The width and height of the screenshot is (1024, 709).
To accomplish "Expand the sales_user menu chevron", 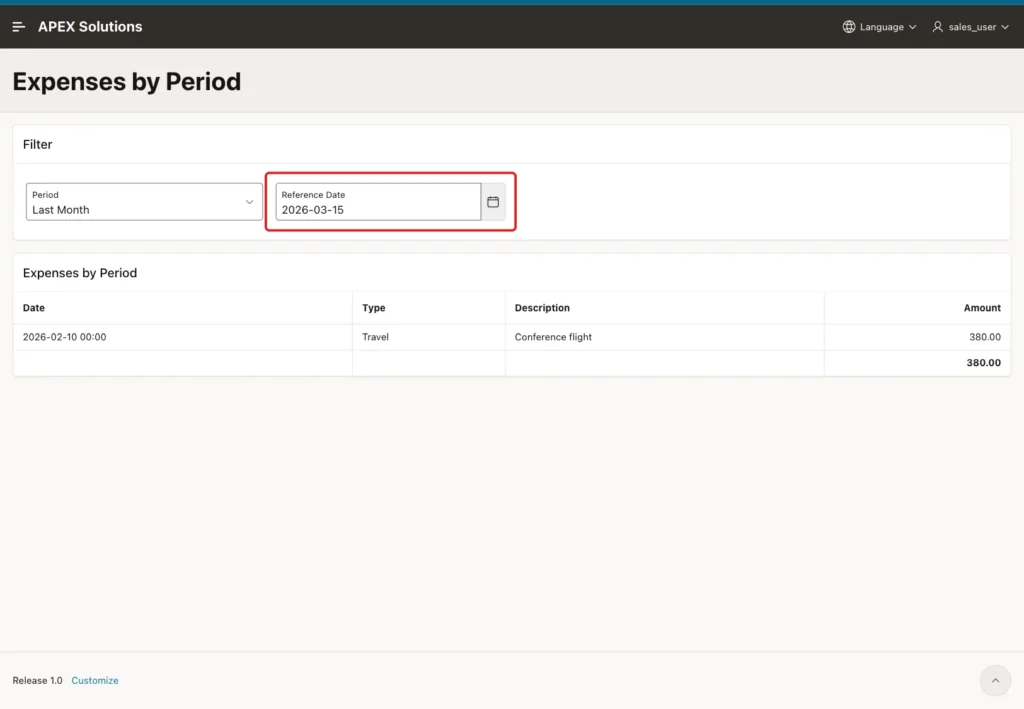I will coord(1005,27).
